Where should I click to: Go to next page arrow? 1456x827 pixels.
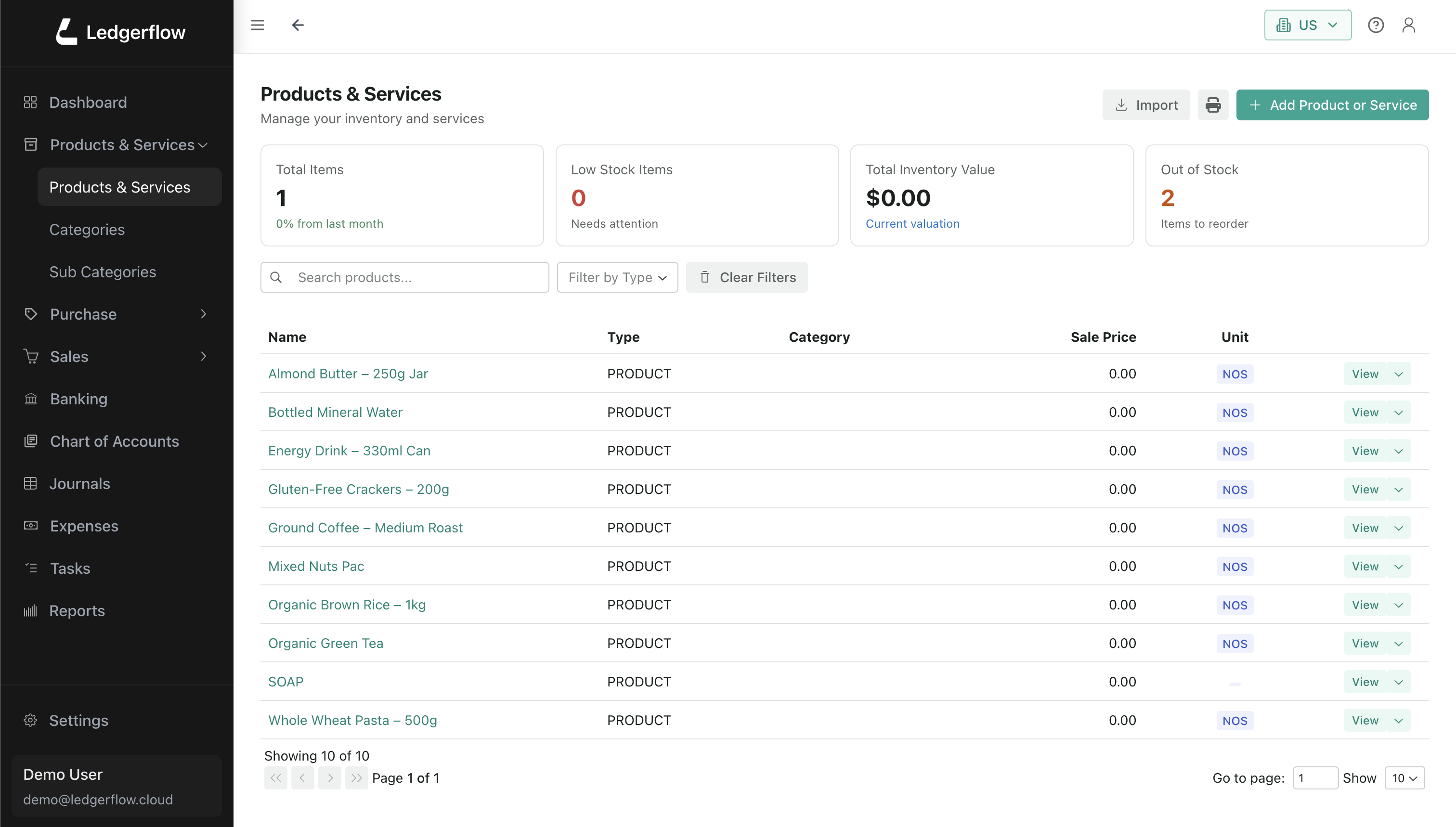click(x=329, y=778)
